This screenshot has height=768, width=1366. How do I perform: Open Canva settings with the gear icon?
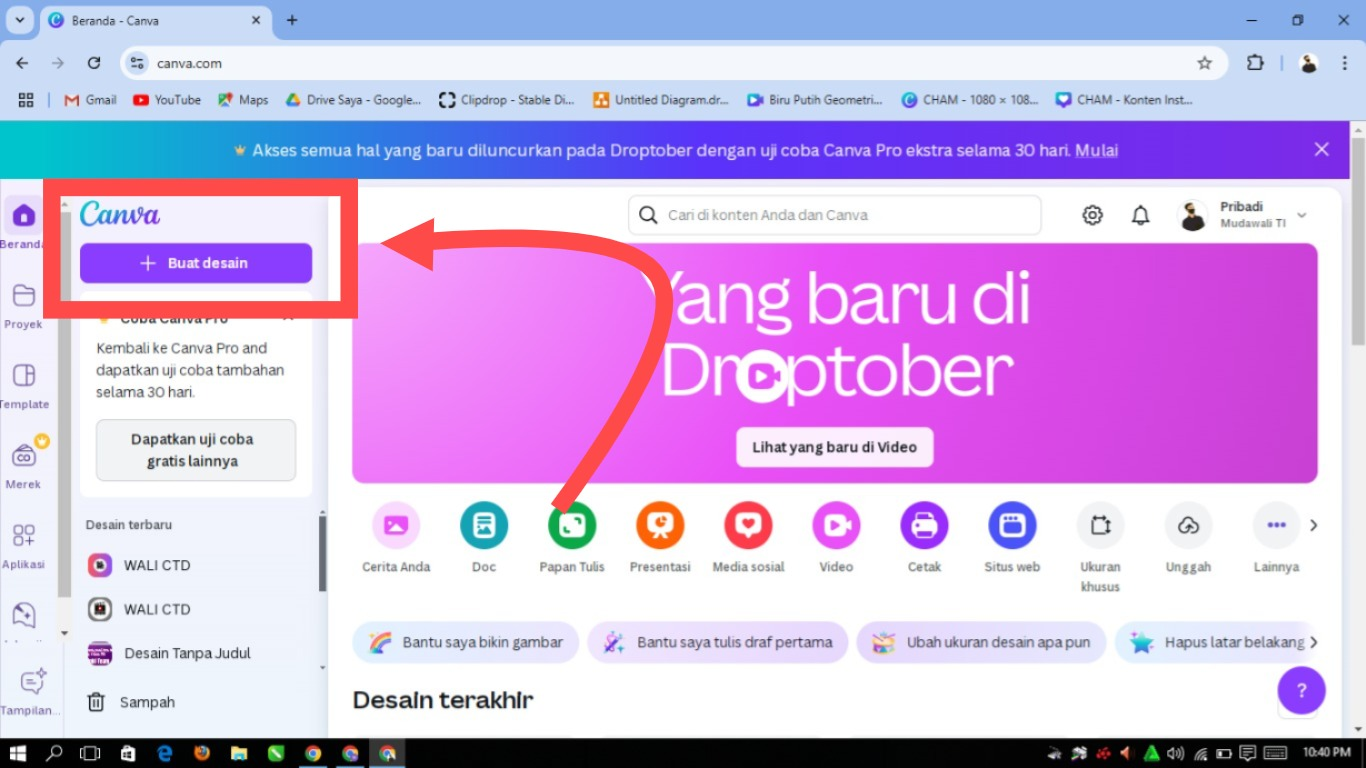[x=1093, y=215]
